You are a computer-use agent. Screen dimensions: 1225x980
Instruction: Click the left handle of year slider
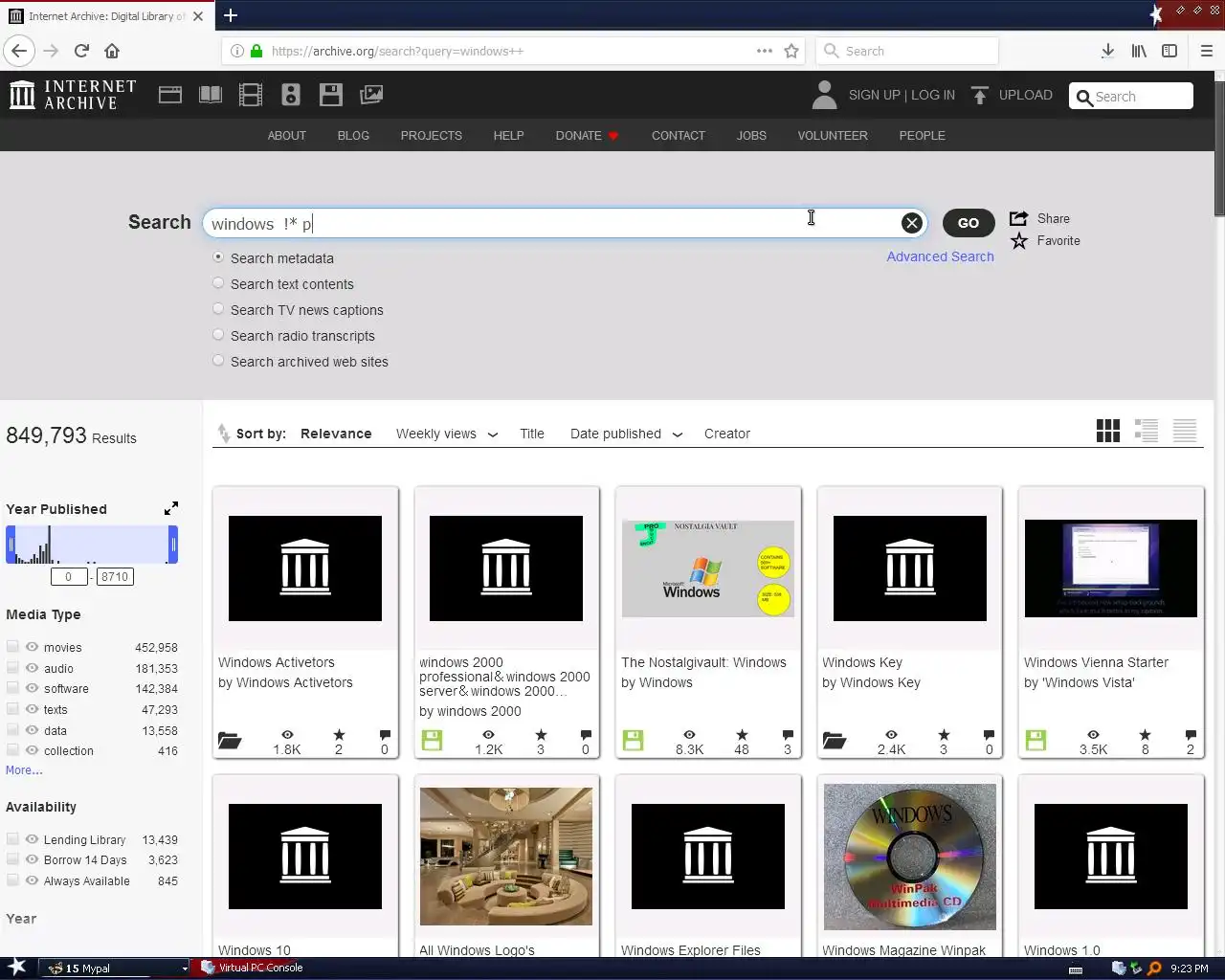pos(11,545)
